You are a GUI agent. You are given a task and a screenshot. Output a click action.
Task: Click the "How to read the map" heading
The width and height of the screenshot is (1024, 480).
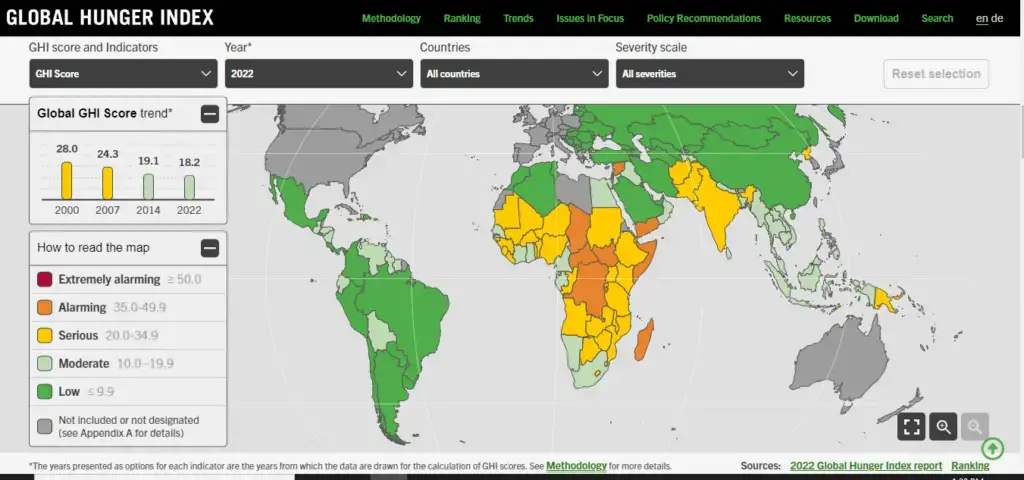tap(93, 248)
